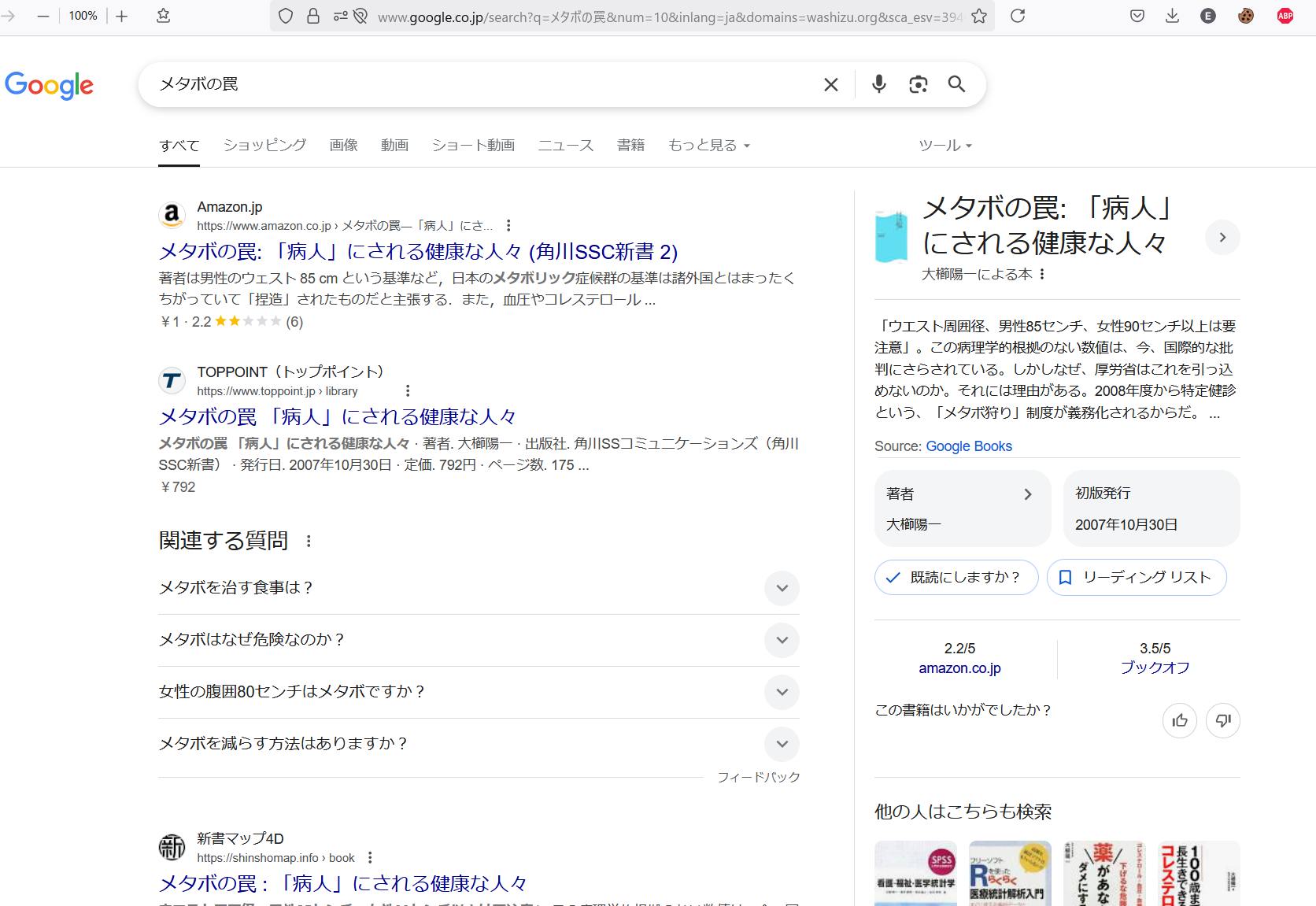1316x906 pixels.
Task: Click the browser URL address bar
Action: click(x=669, y=17)
